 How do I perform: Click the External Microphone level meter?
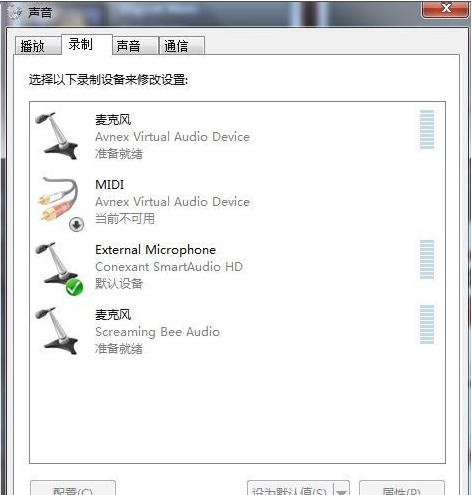(427, 259)
